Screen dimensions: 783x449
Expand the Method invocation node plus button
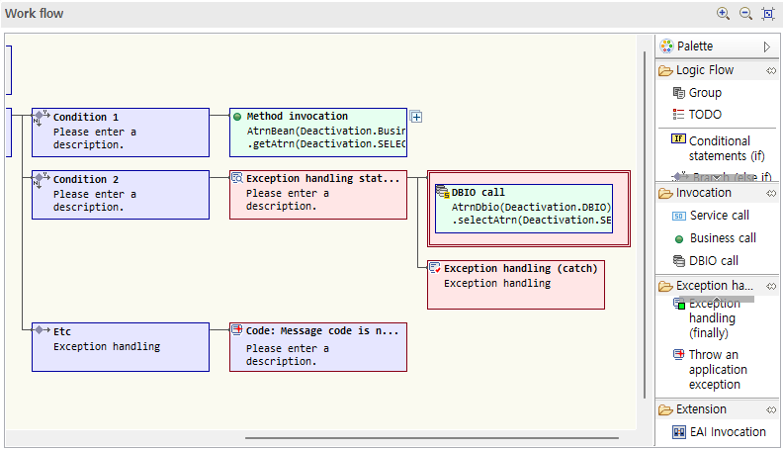(x=416, y=117)
